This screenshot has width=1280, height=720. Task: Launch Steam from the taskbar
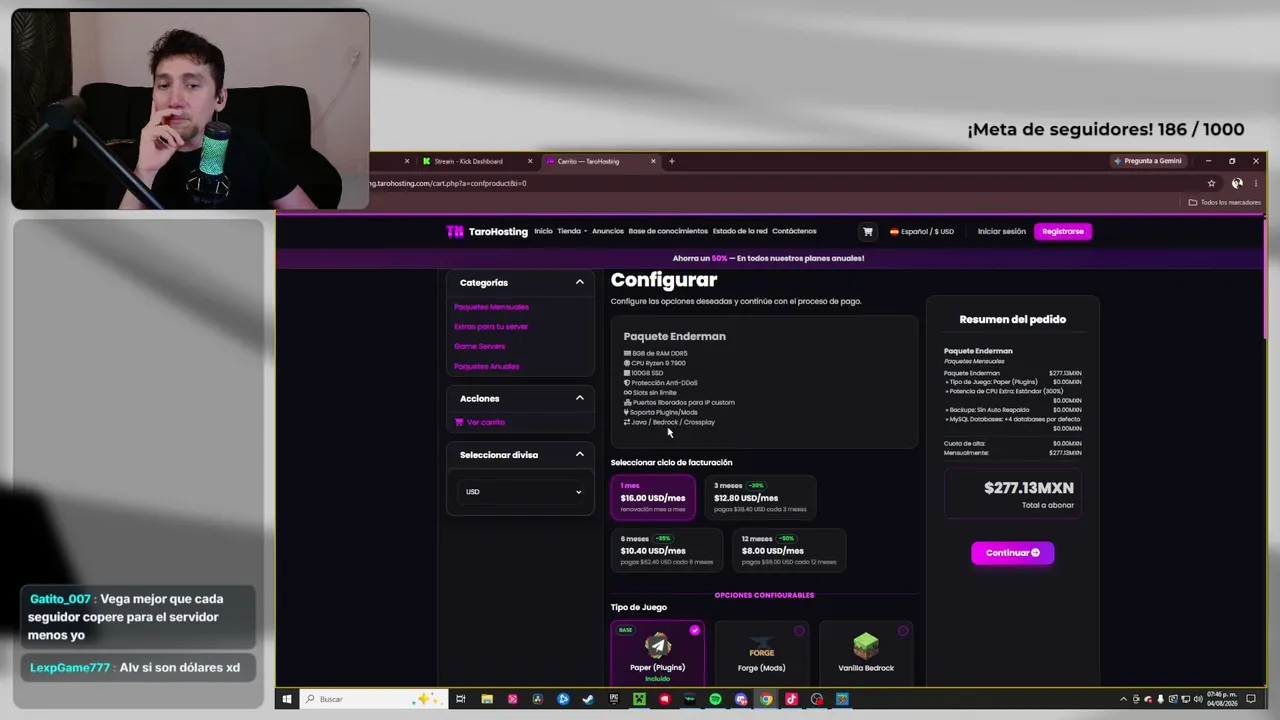pos(588,699)
